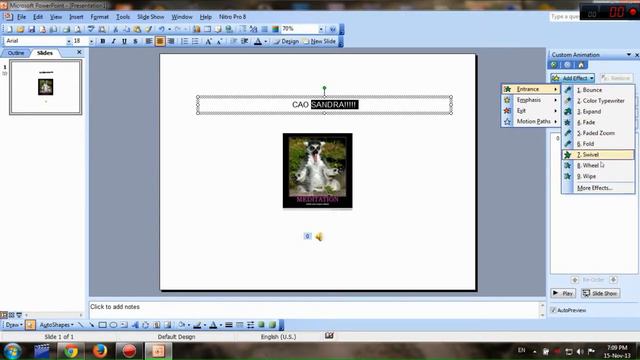
Task: Click the Play animation button
Action: tap(563, 293)
